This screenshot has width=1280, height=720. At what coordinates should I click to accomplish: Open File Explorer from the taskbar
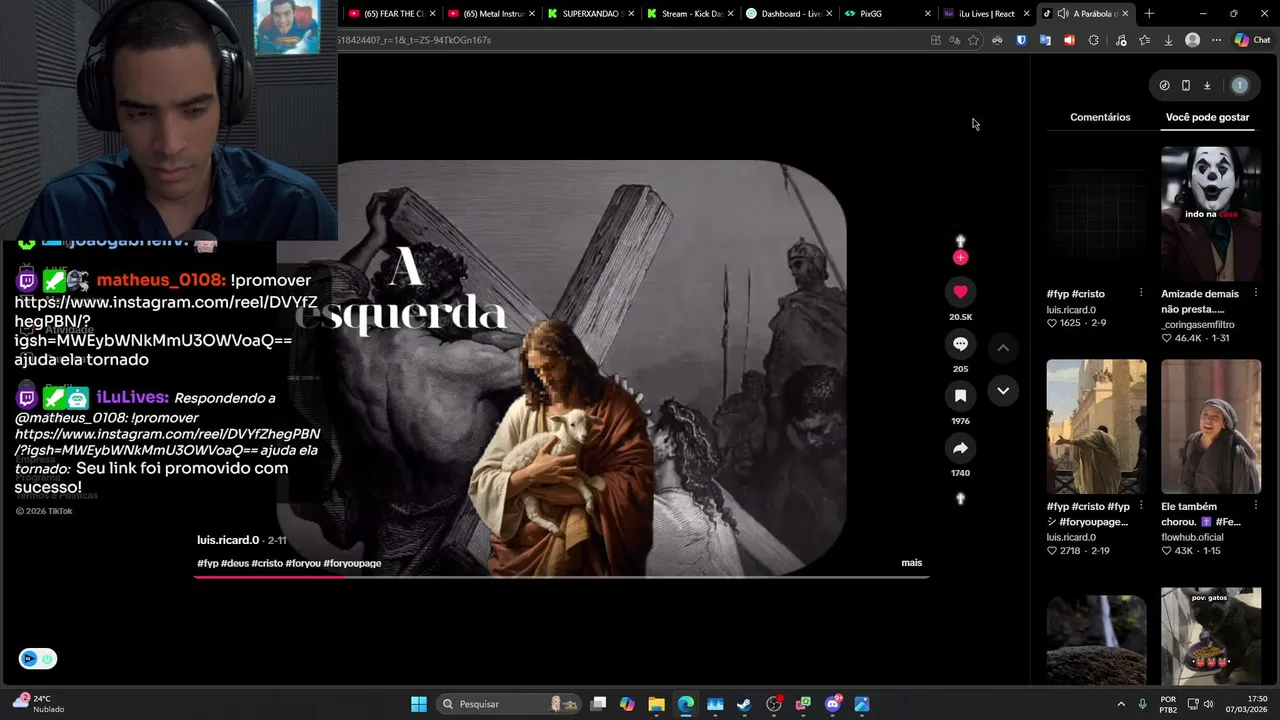[x=656, y=704]
